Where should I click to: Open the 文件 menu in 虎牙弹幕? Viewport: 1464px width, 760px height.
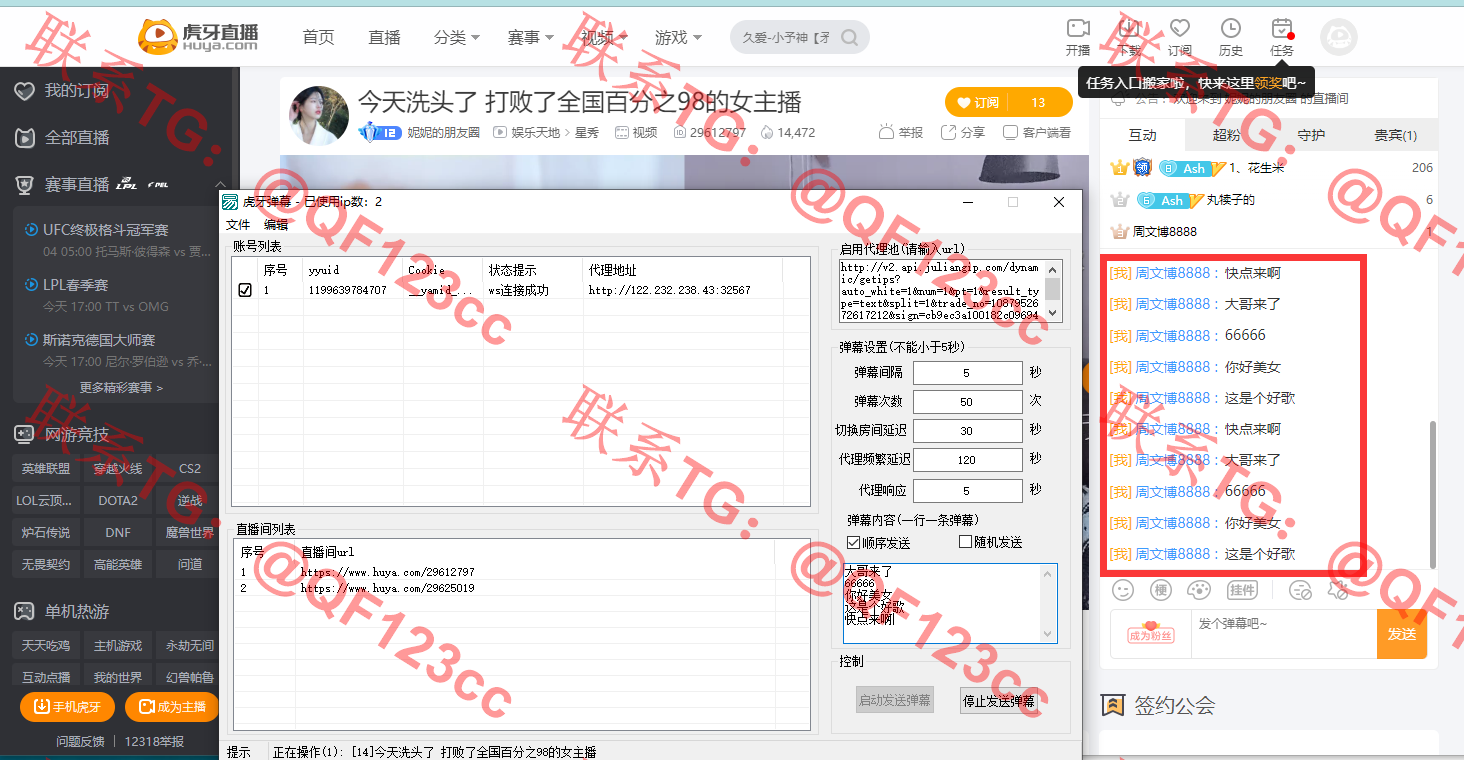[x=238, y=225]
